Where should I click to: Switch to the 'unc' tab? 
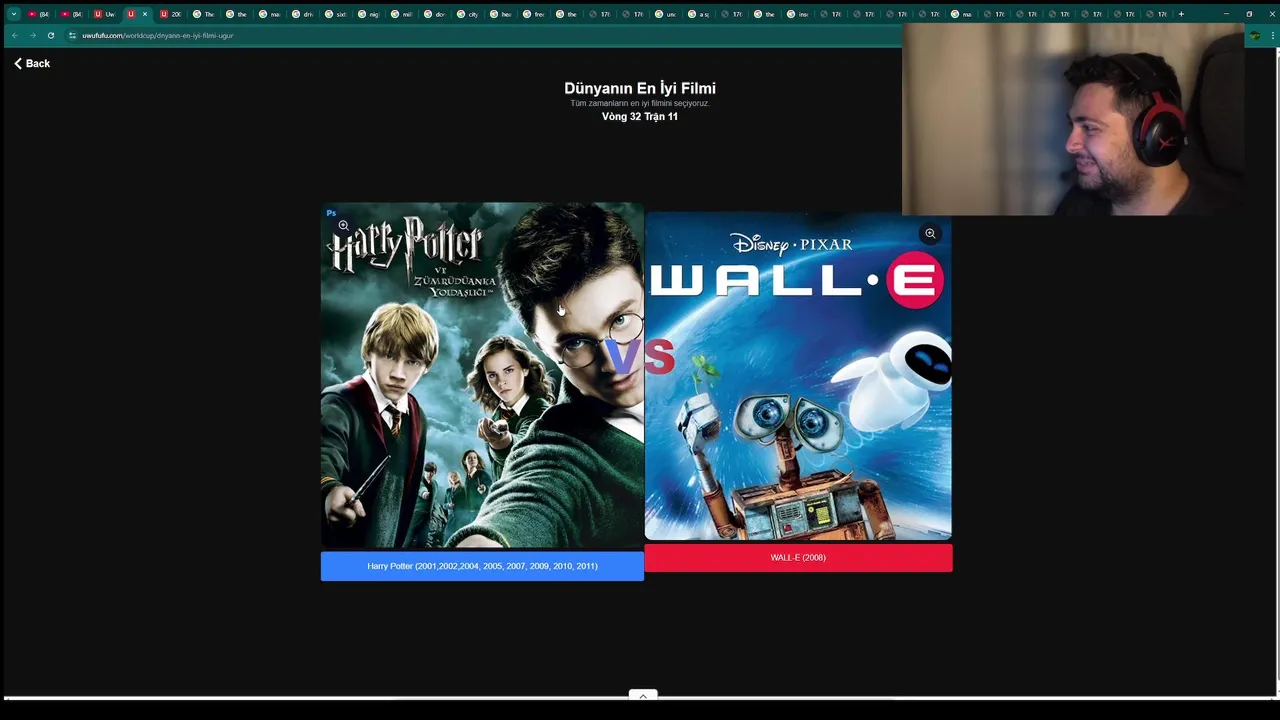coord(665,14)
